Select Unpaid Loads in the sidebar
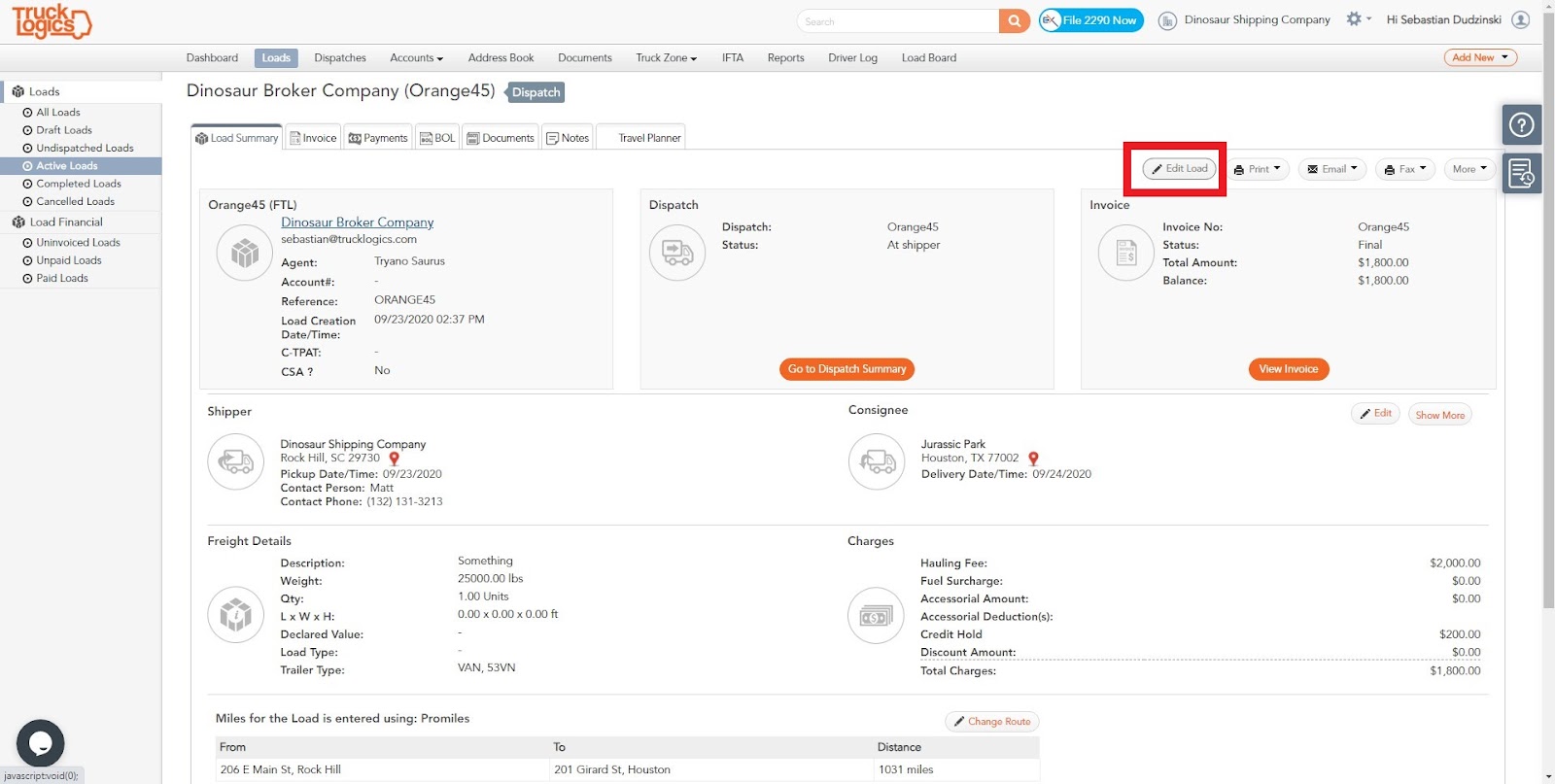 69,260
